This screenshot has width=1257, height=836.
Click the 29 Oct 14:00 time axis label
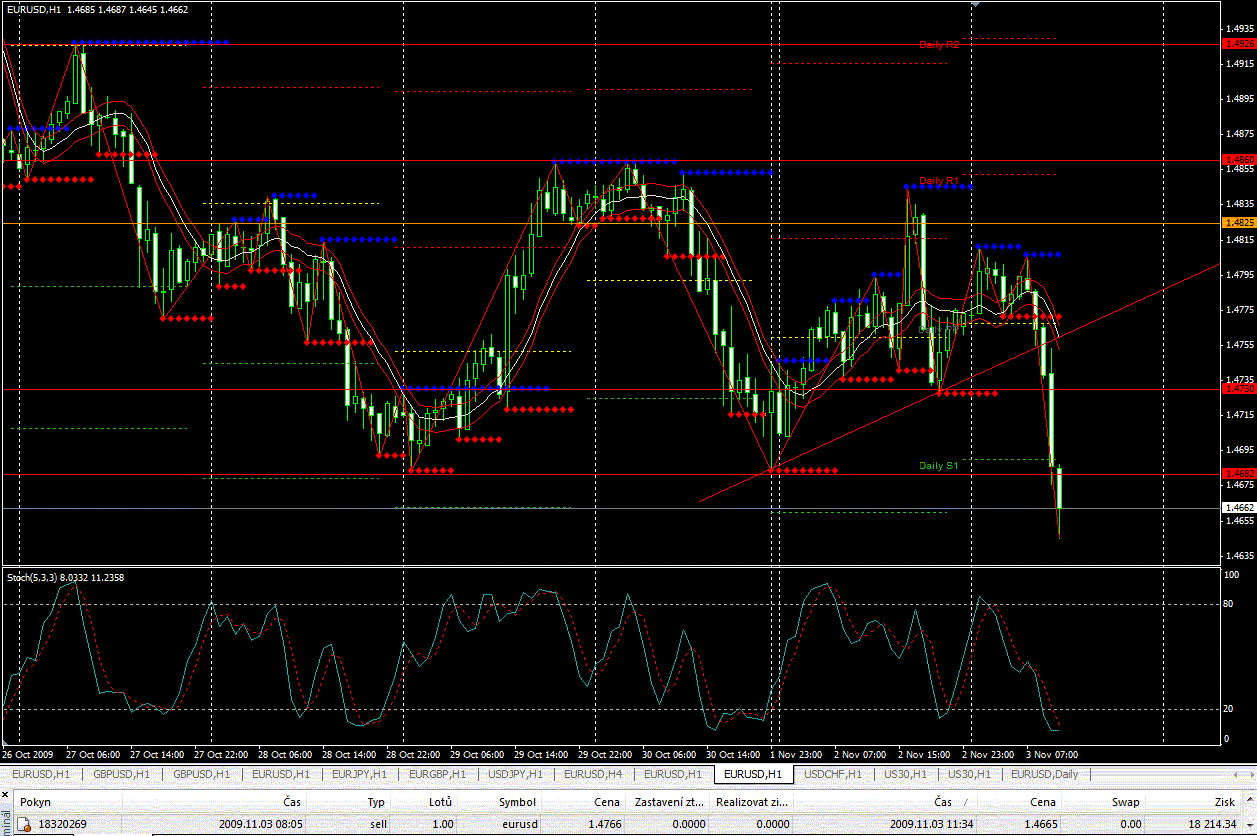(541, 755)
